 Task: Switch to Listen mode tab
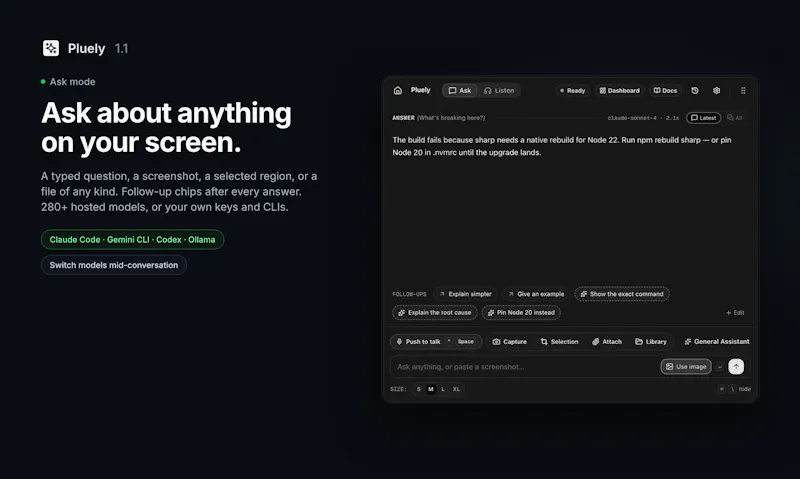coord(499,90)
